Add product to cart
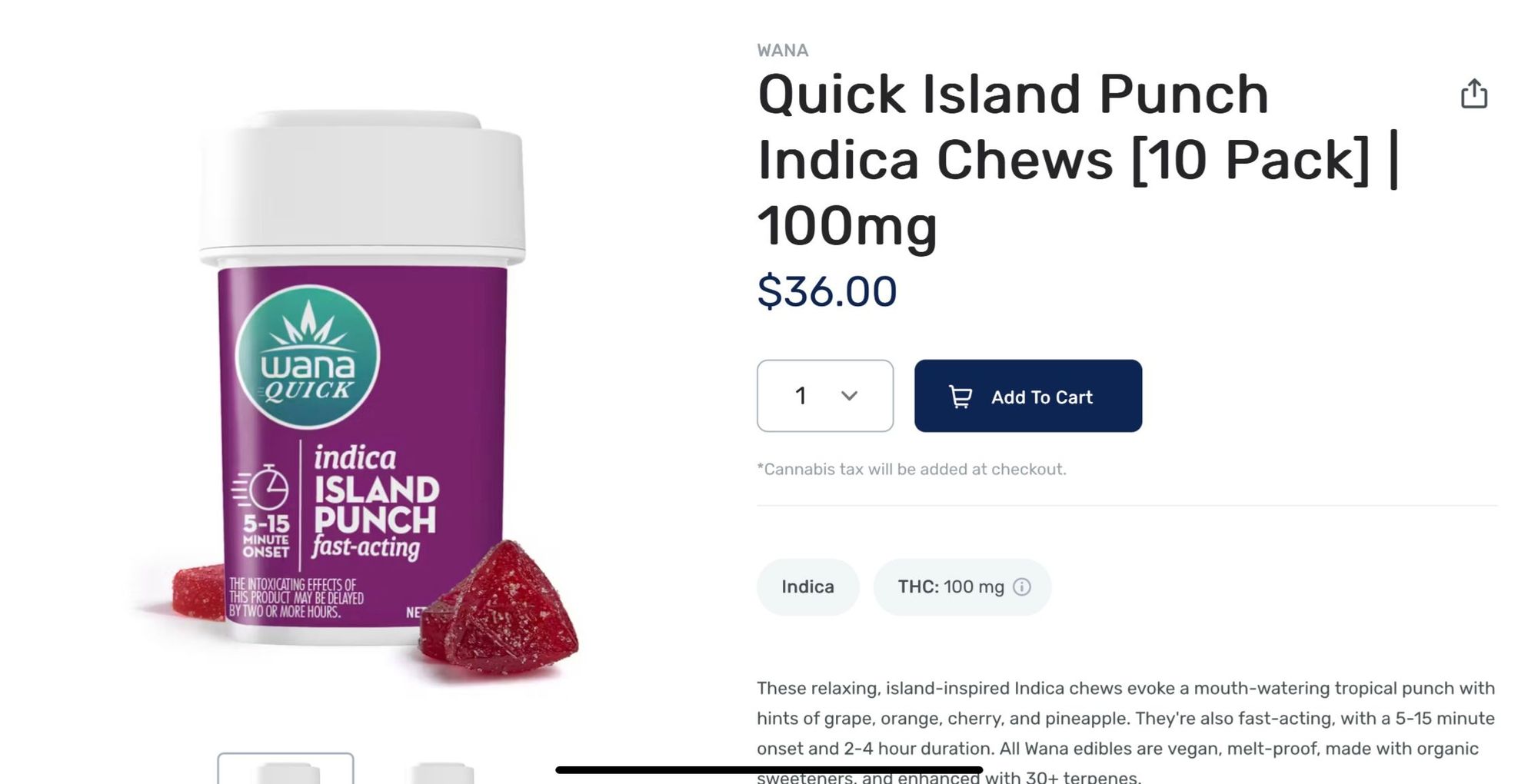This screenshot has height=784, width=1538. [x=1028, y=396]
